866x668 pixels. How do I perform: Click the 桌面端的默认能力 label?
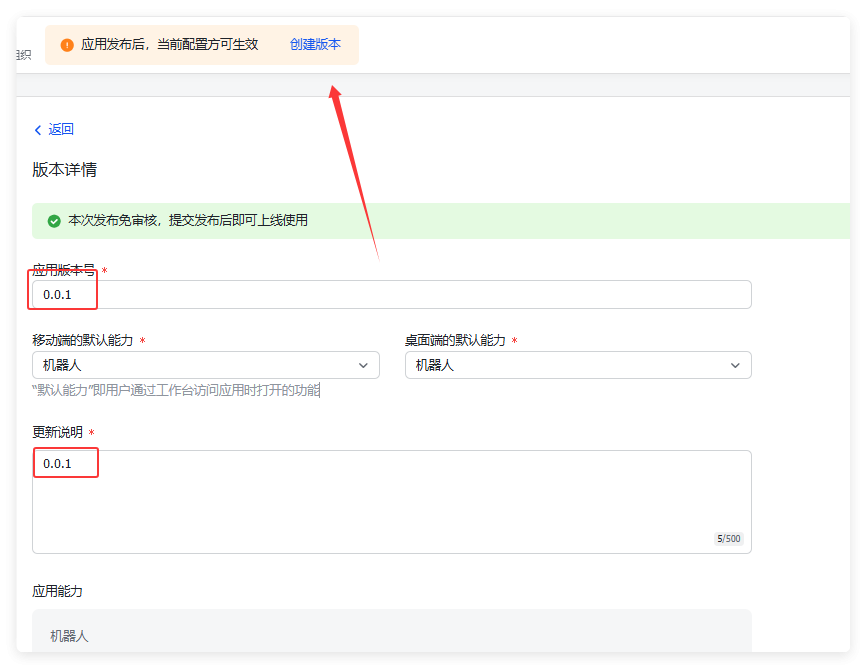(455, 341)
